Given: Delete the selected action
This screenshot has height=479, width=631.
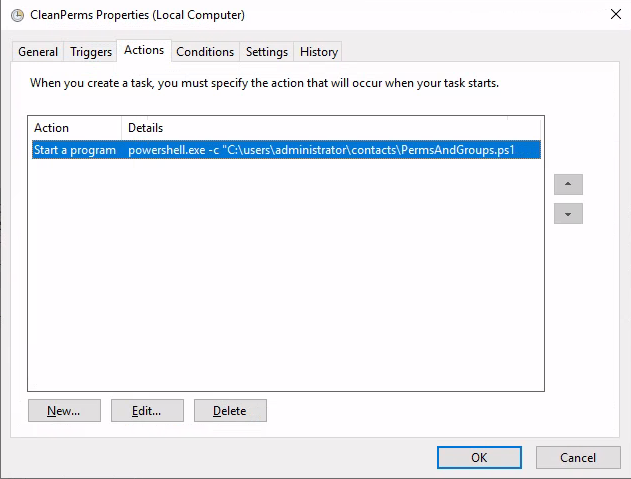Looking at the screenshot, I should pyautogui.click(x=230, y=411).
